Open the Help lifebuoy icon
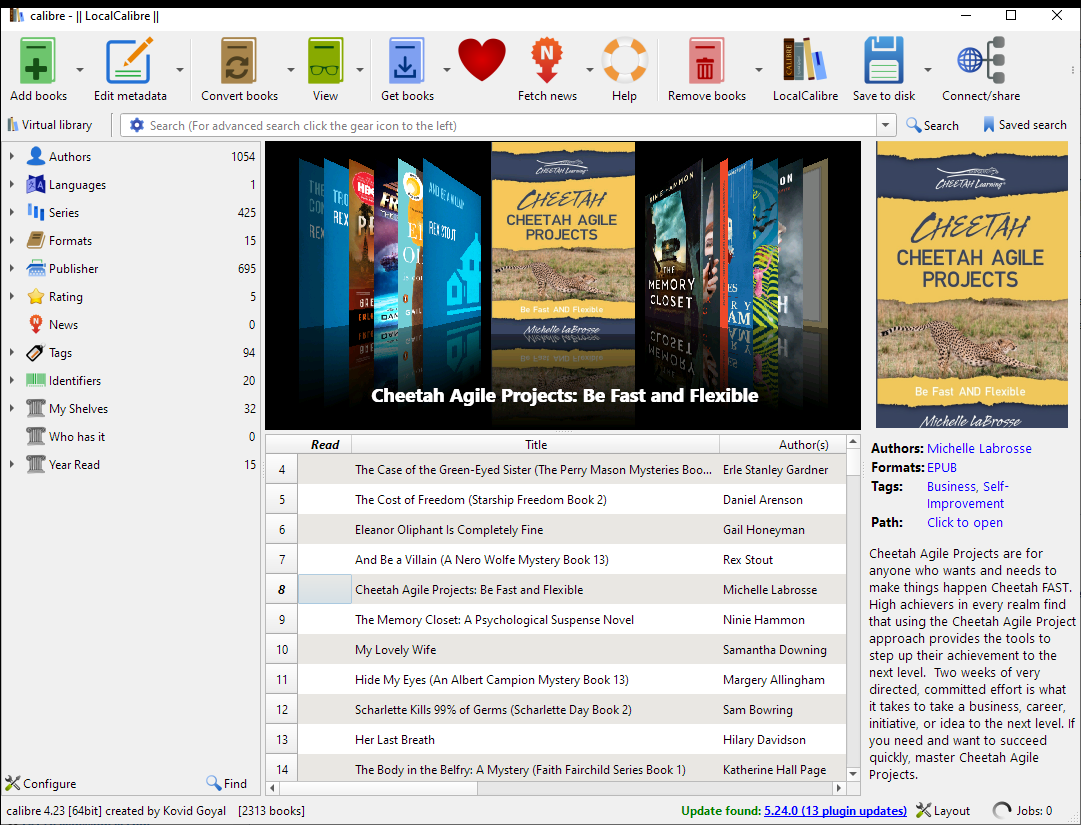This screenshot has width=1081, height=825. 625,61
